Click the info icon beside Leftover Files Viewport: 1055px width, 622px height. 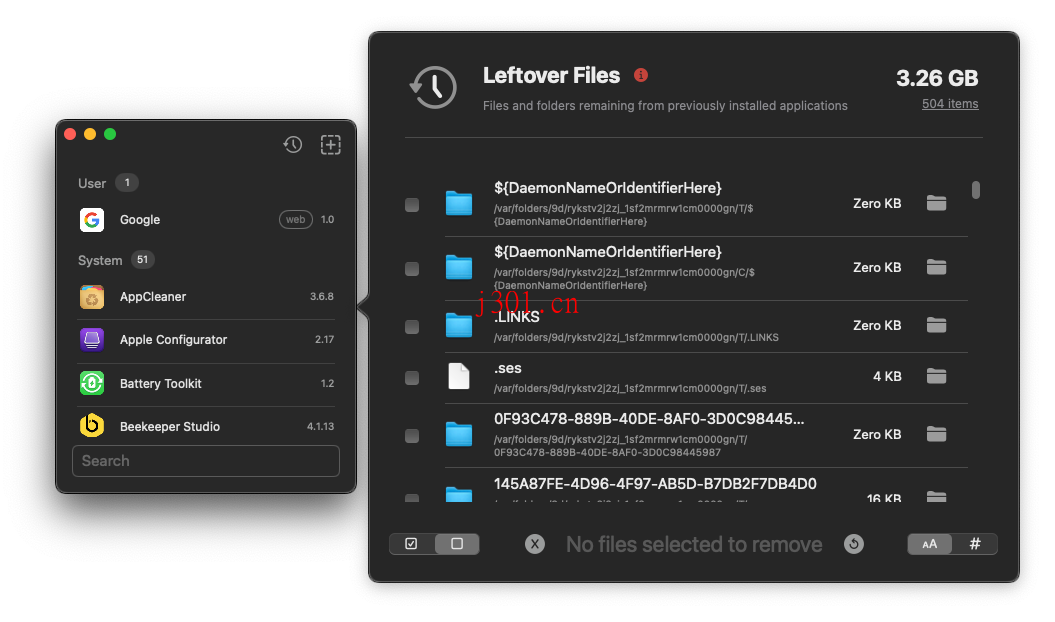point(641,75)
